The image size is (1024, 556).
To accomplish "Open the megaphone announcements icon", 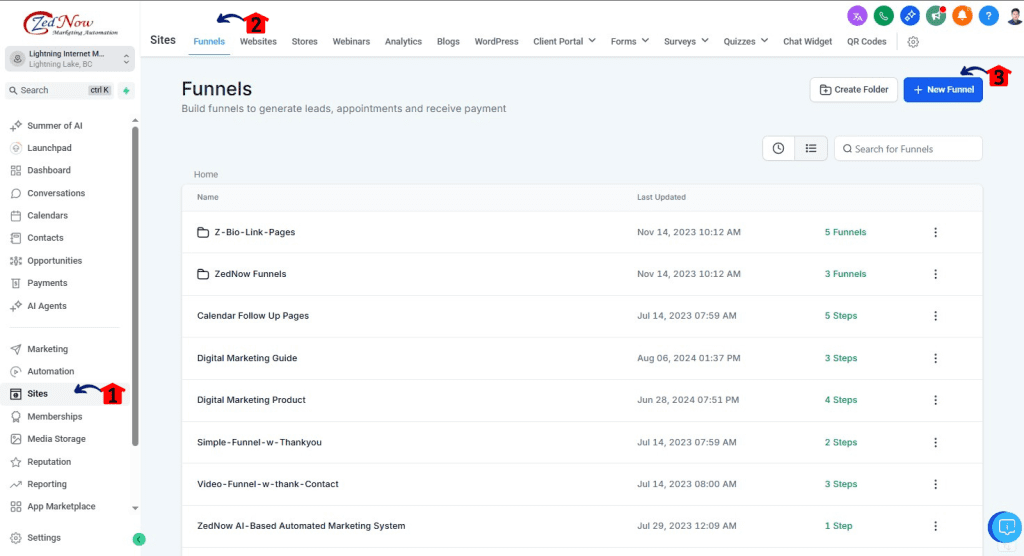I will pos(936,16).
